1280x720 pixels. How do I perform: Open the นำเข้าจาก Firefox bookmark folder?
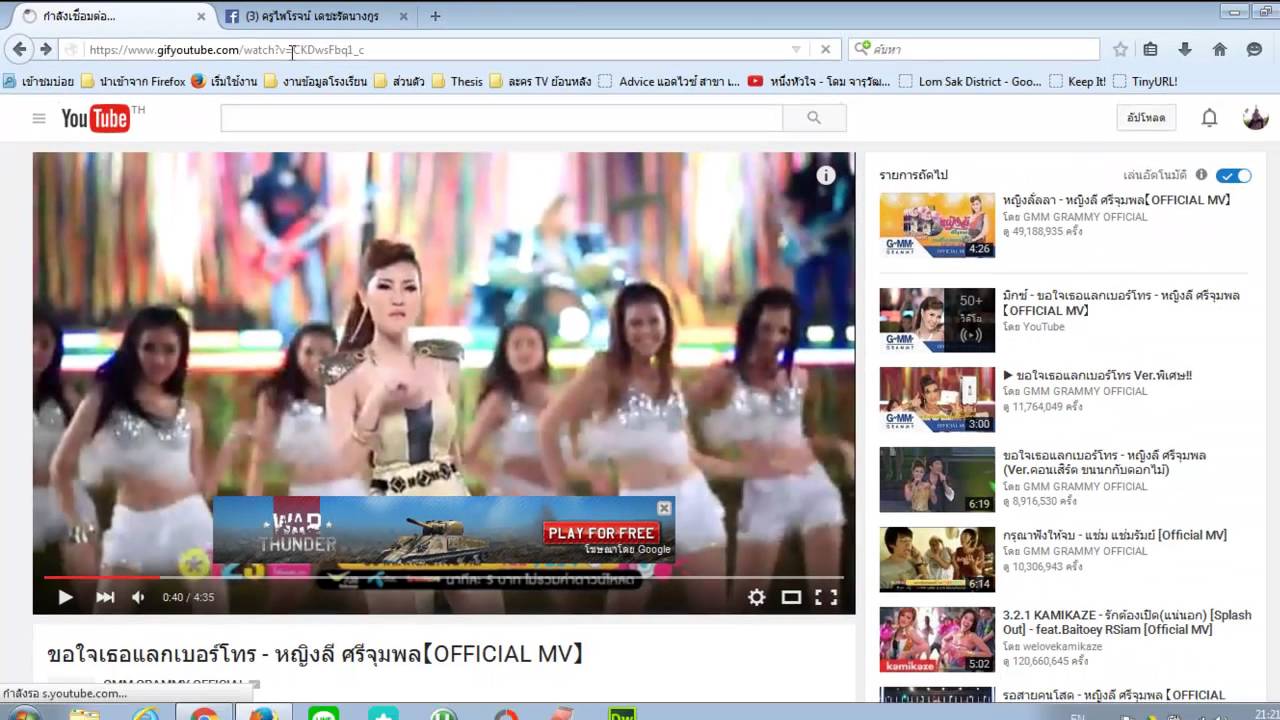[133, 81]
